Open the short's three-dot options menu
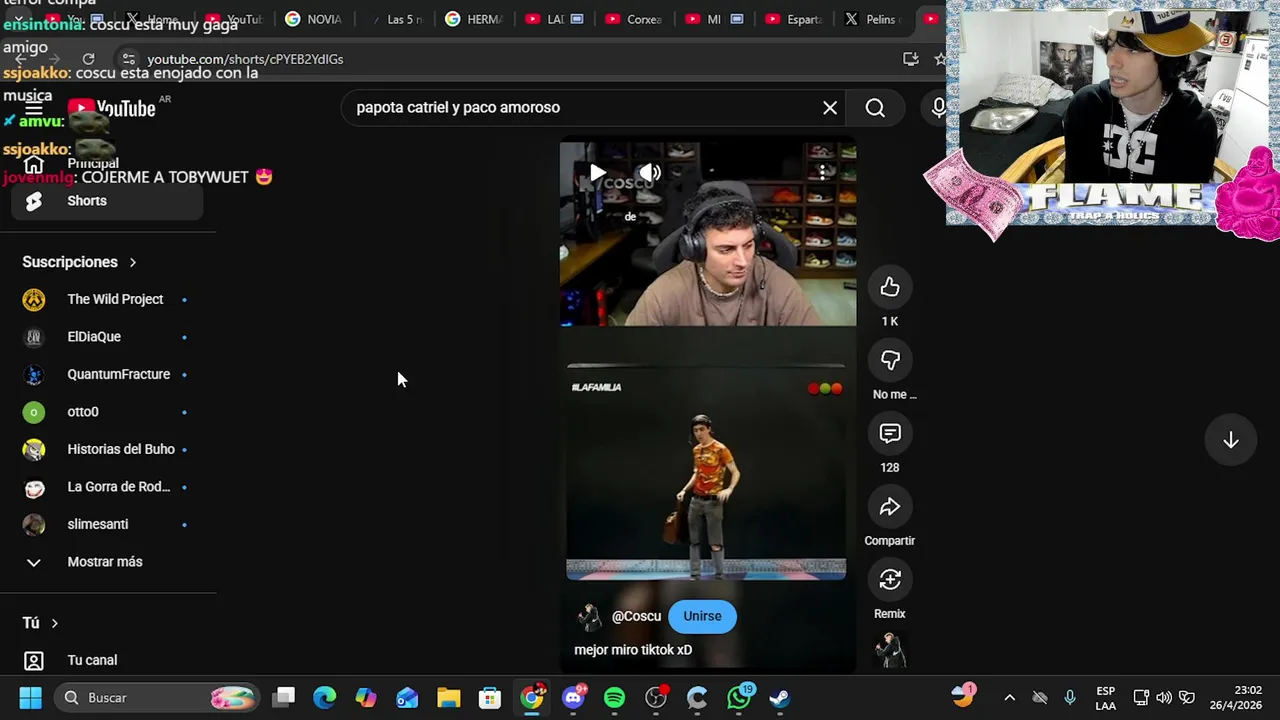The height and width of the screenshot is (720, 1280). click(822, 172)
